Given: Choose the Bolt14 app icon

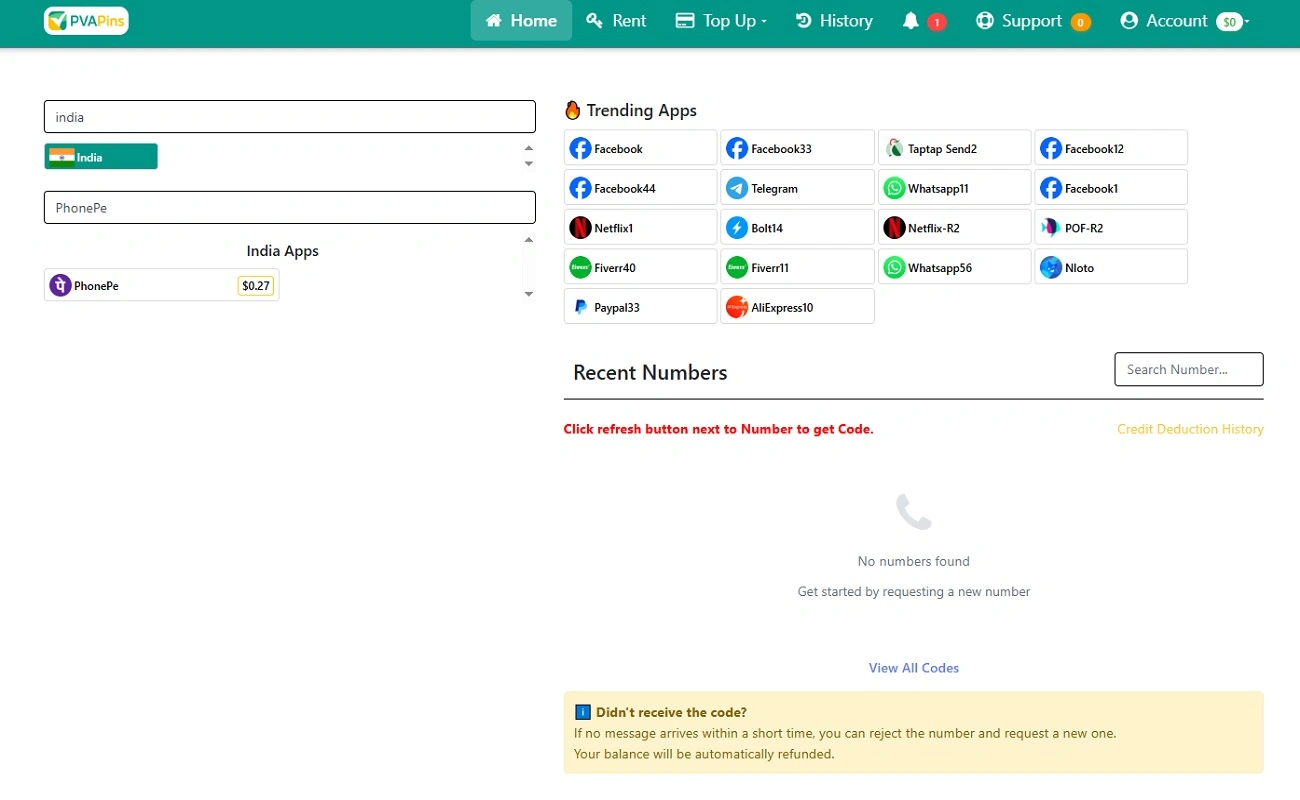Looking at the screenshot, I should click(x=737, y=228).
